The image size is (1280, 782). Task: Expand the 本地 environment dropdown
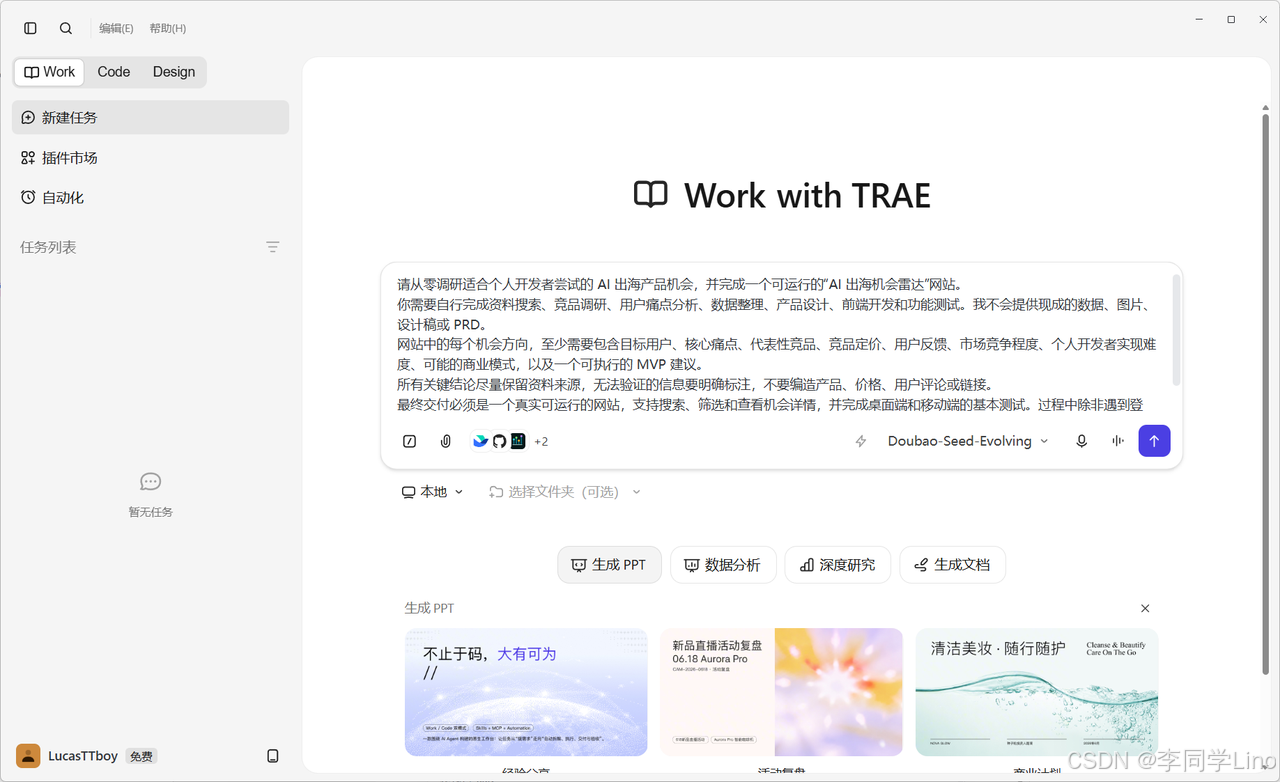[x=433, y=492]
